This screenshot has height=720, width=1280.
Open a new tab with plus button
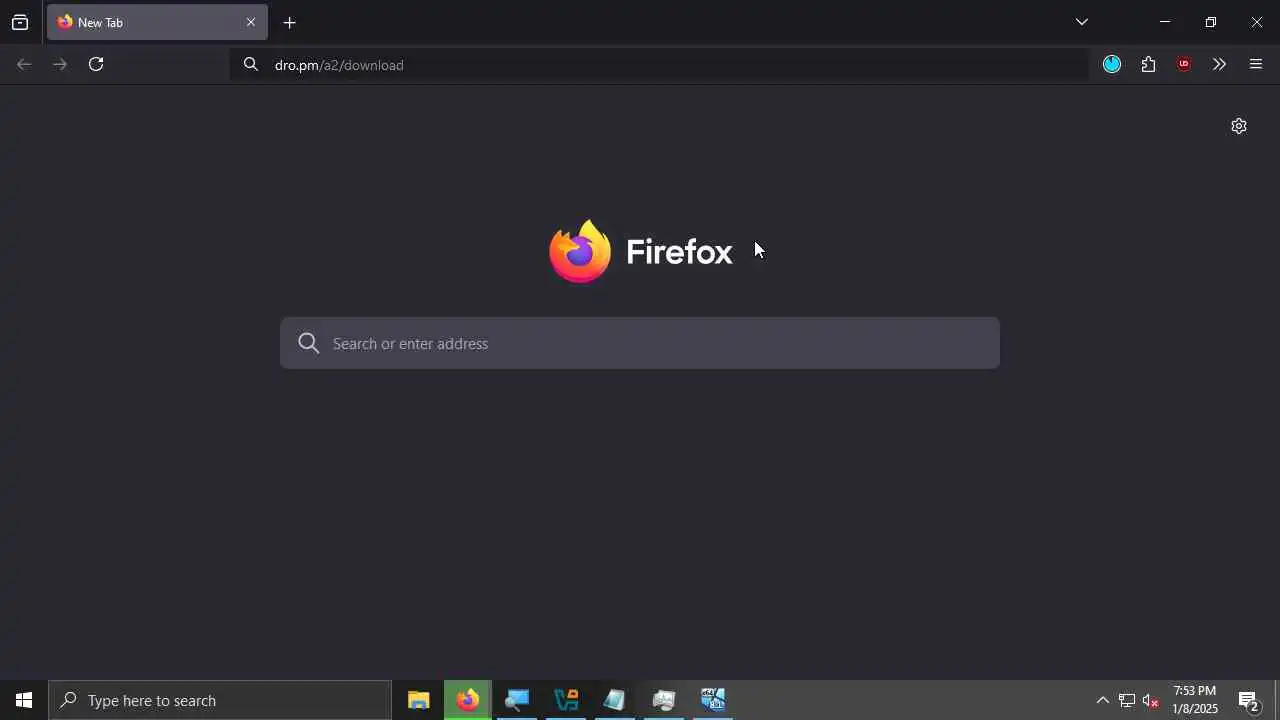(x=289, y=22)
